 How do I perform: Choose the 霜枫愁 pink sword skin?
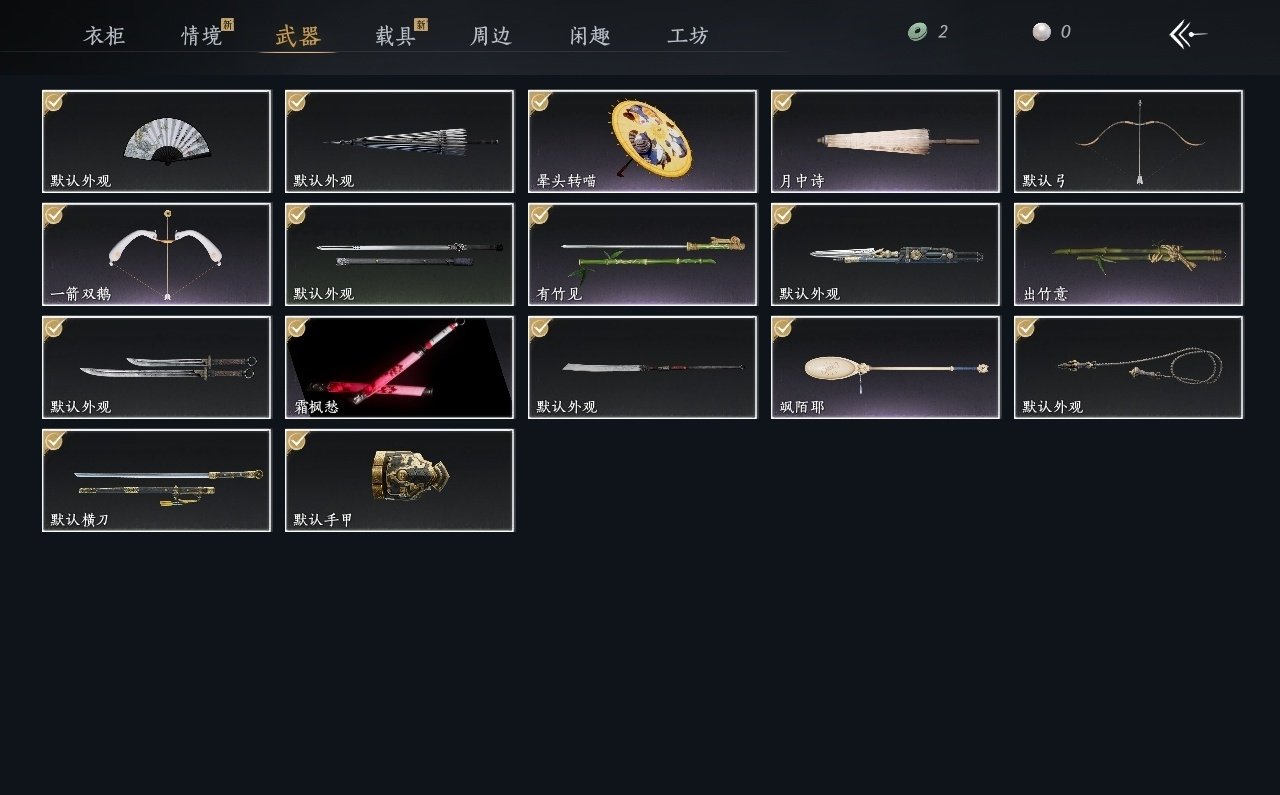click(x=399, y=367)
